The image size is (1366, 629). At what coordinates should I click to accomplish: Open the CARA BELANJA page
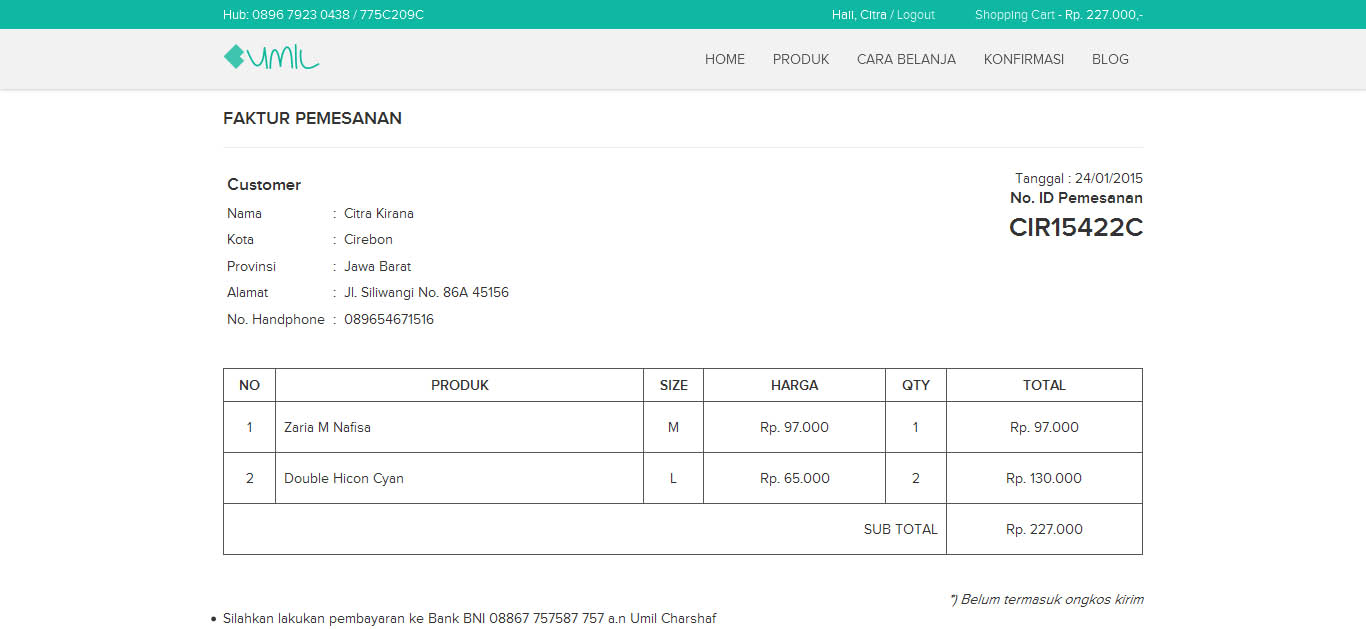906,59
